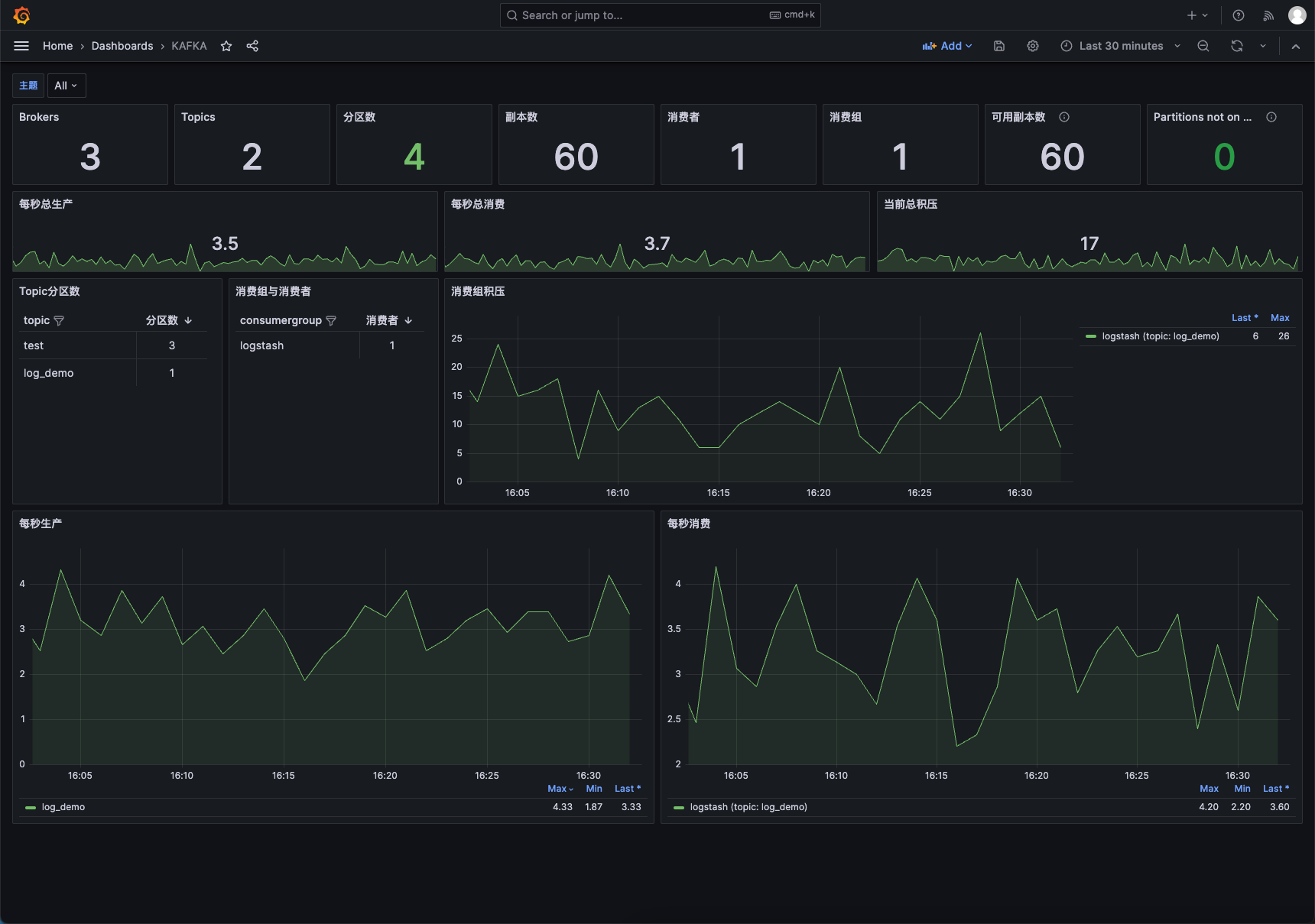
Task: Open the plus new-item menu
Action: pos(1197,15)
